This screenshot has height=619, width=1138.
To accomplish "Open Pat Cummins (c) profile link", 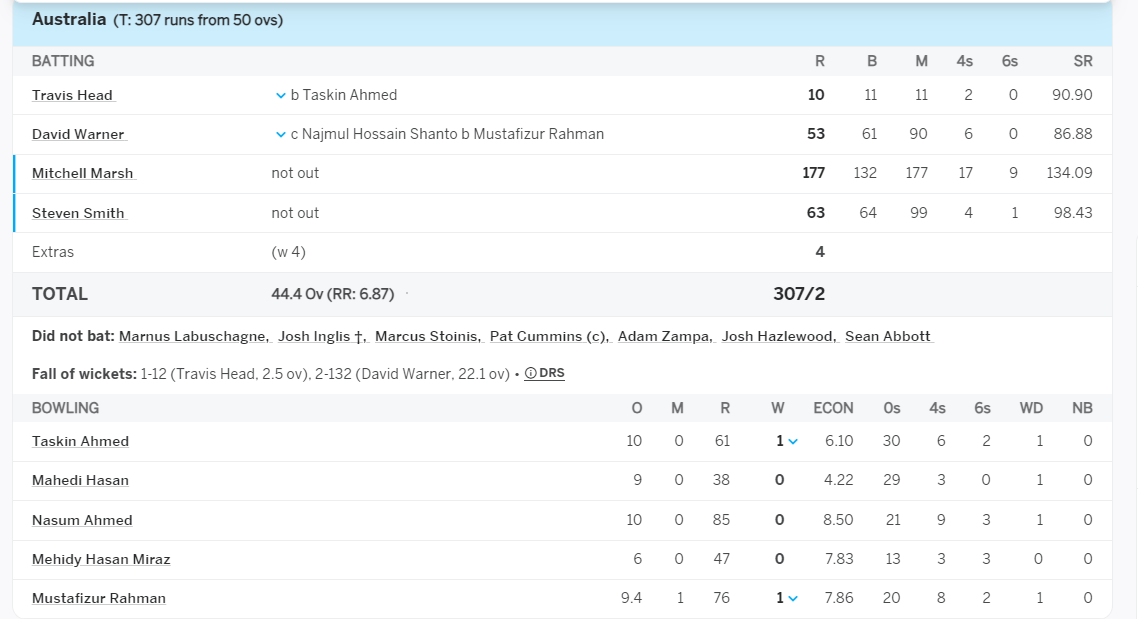I will [x=549, y=336].
